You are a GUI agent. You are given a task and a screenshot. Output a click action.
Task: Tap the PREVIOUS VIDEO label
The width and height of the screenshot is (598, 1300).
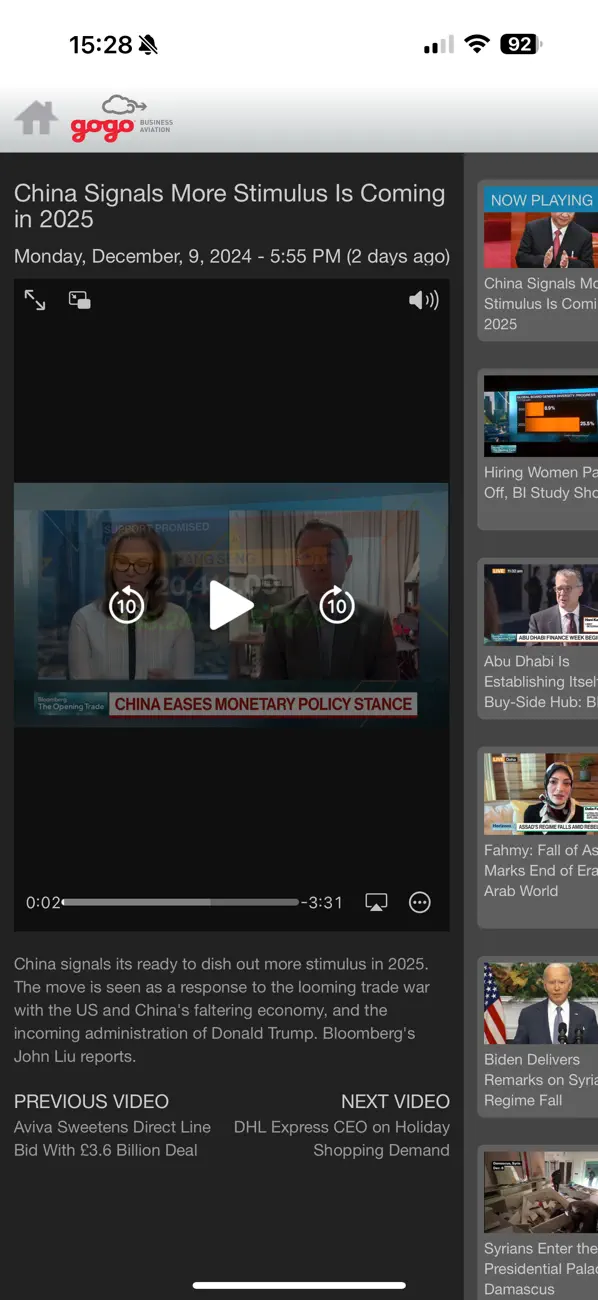pos(91,1101)
